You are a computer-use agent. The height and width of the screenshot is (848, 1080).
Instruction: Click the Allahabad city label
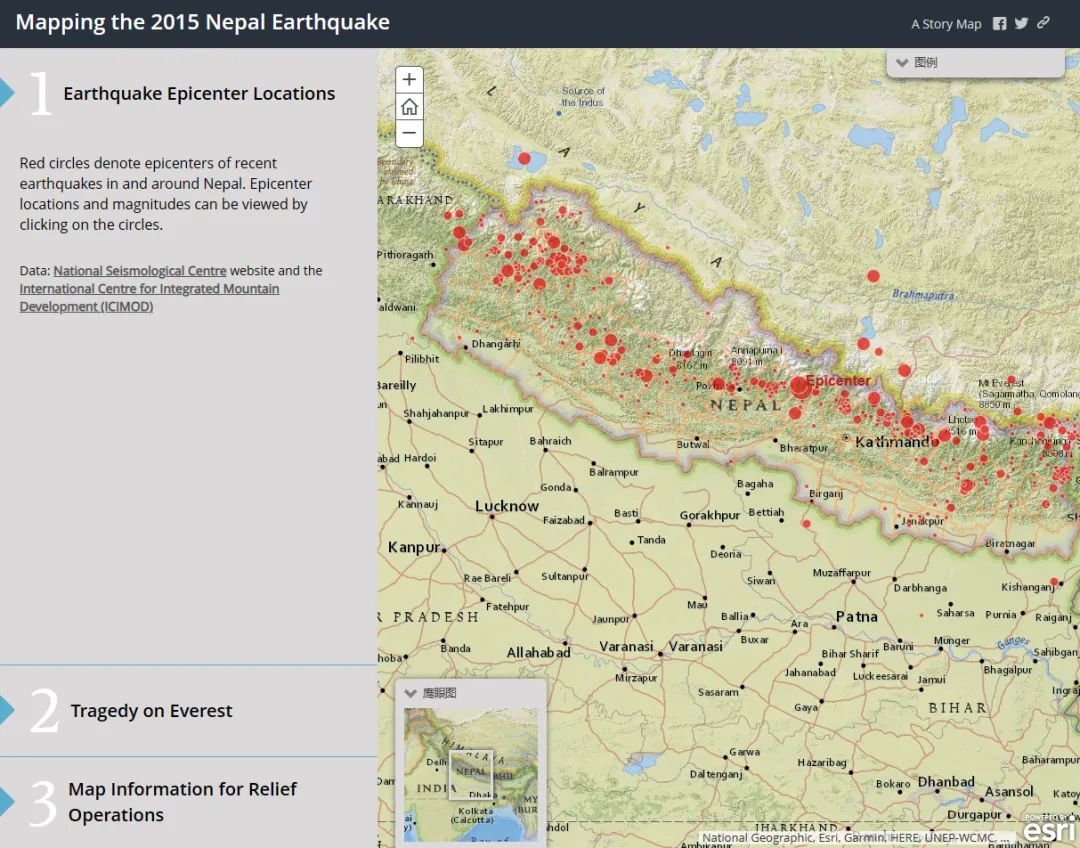[x=539, y=652]
